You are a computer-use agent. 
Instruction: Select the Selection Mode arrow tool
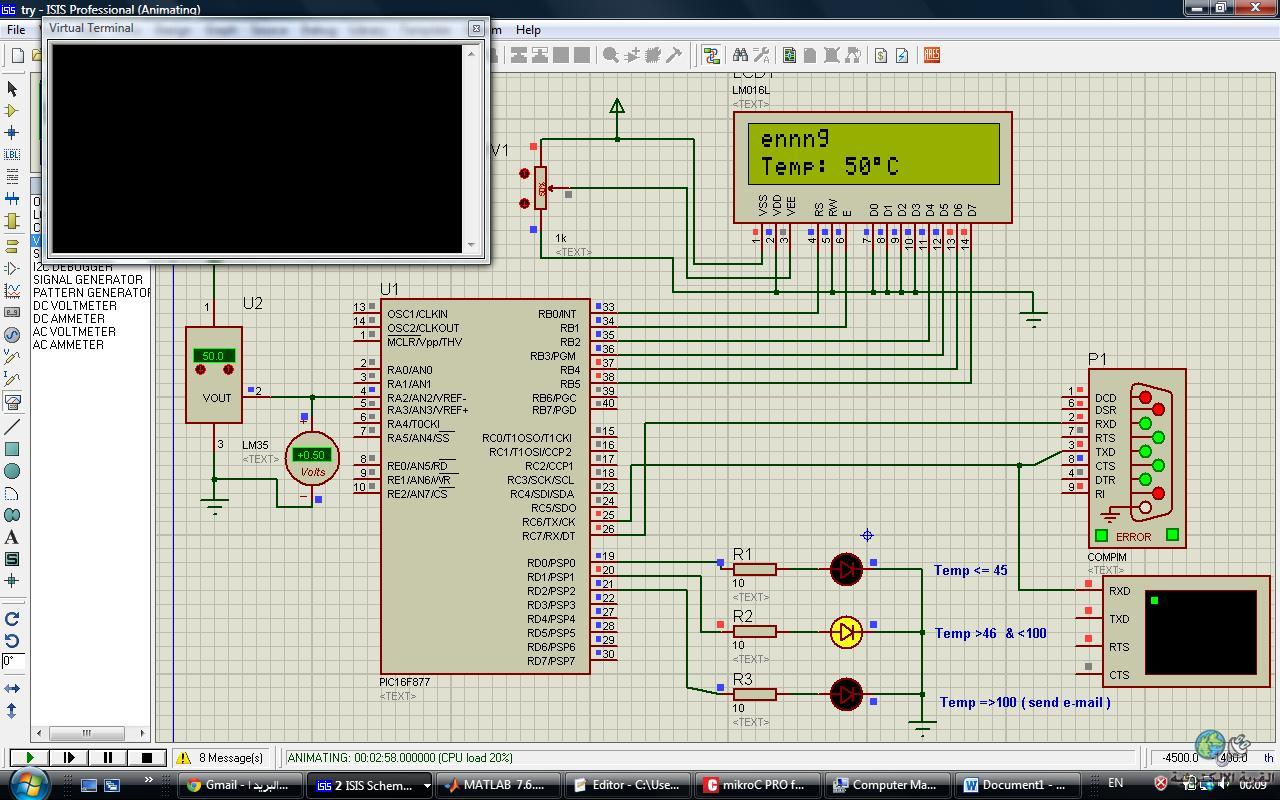click(x=12, y=89)
